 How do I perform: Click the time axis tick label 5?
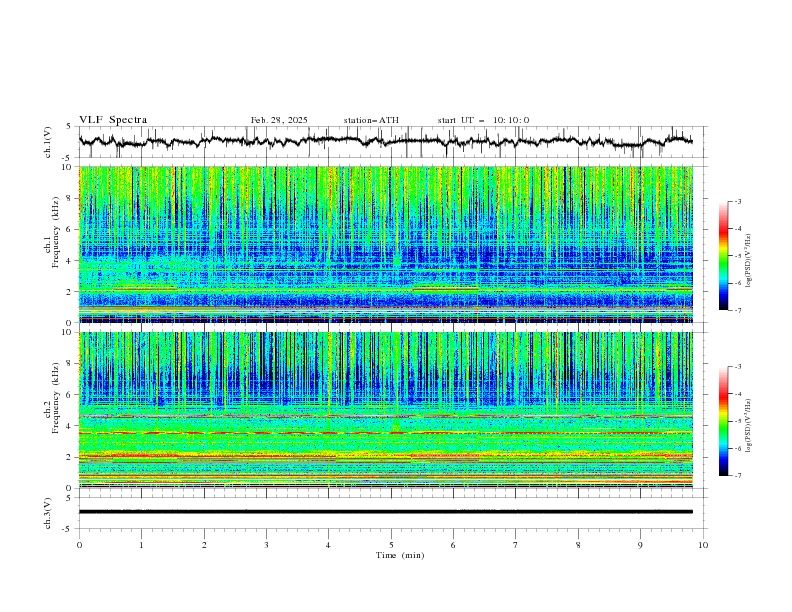[391, 545]
